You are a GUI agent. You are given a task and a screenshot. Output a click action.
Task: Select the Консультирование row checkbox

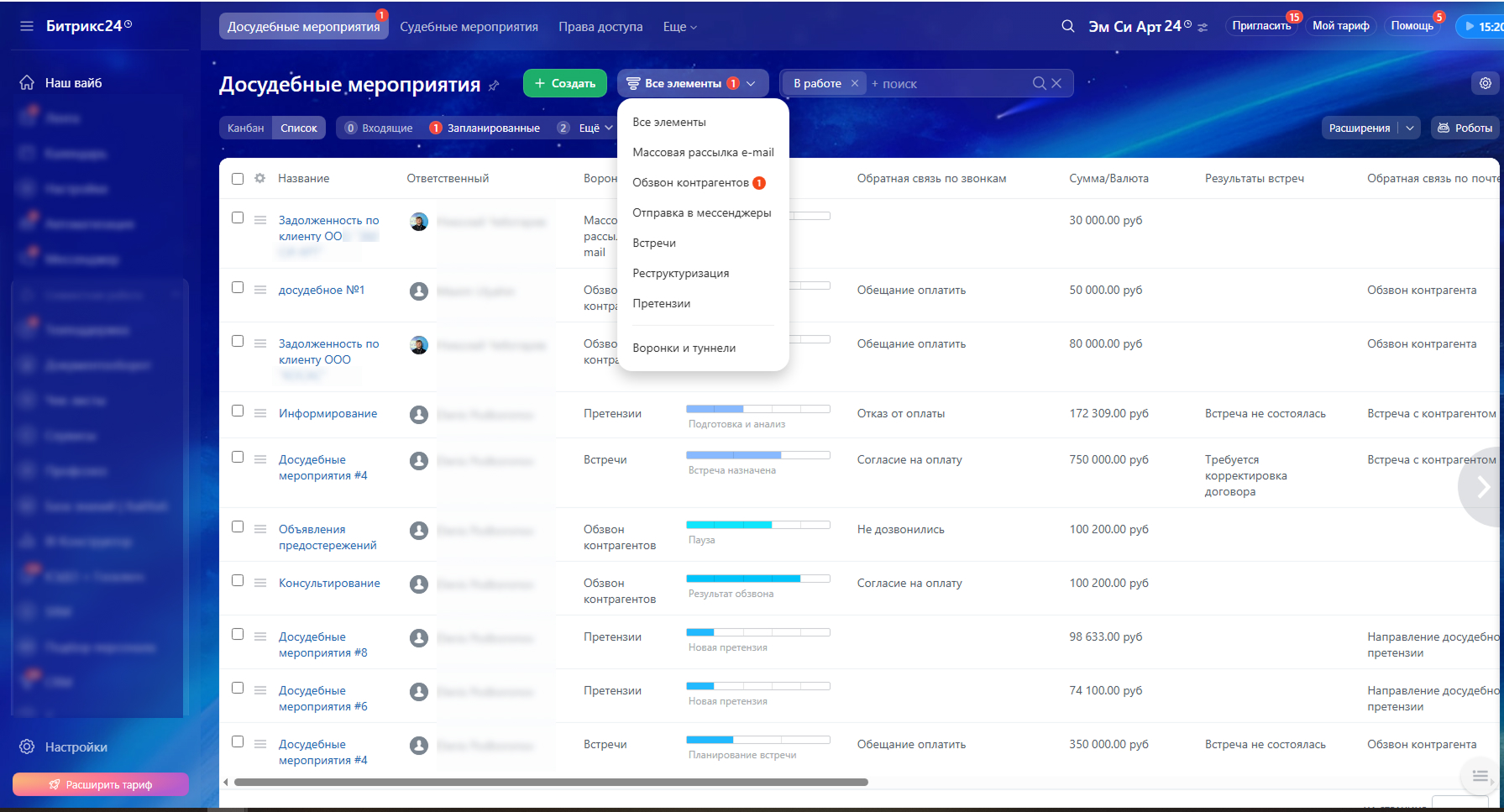[x=238, y=580]
